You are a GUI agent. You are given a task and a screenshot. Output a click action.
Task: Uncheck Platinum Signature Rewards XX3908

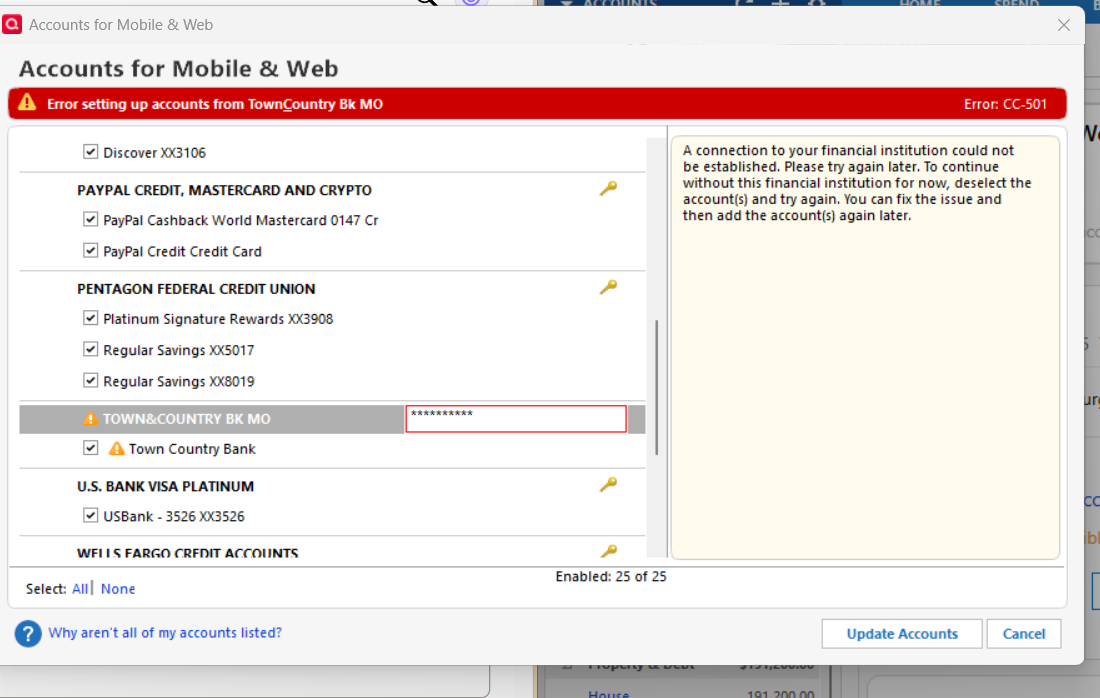click(x=90, y=318)
